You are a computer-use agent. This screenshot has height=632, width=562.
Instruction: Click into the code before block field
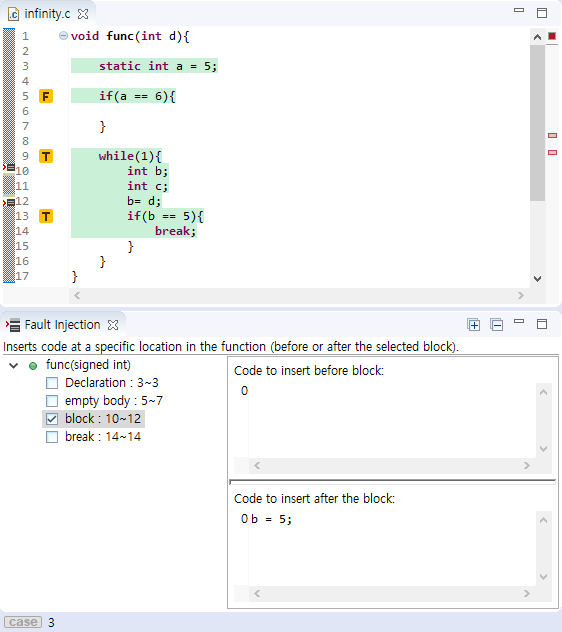tap(392, 420)
